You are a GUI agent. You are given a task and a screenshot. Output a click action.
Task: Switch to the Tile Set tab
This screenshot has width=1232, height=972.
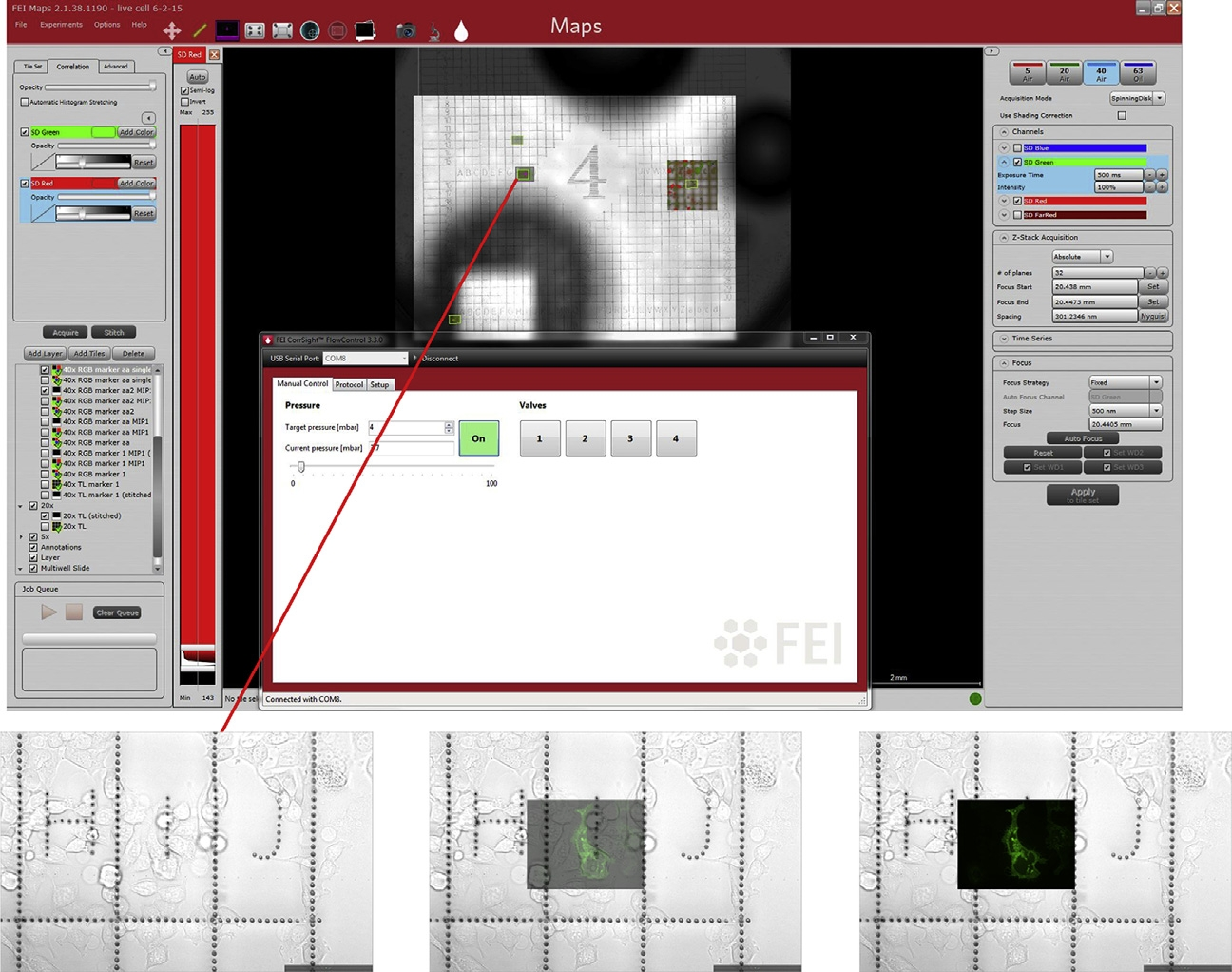pyautogui.click(x=33, y=67)
